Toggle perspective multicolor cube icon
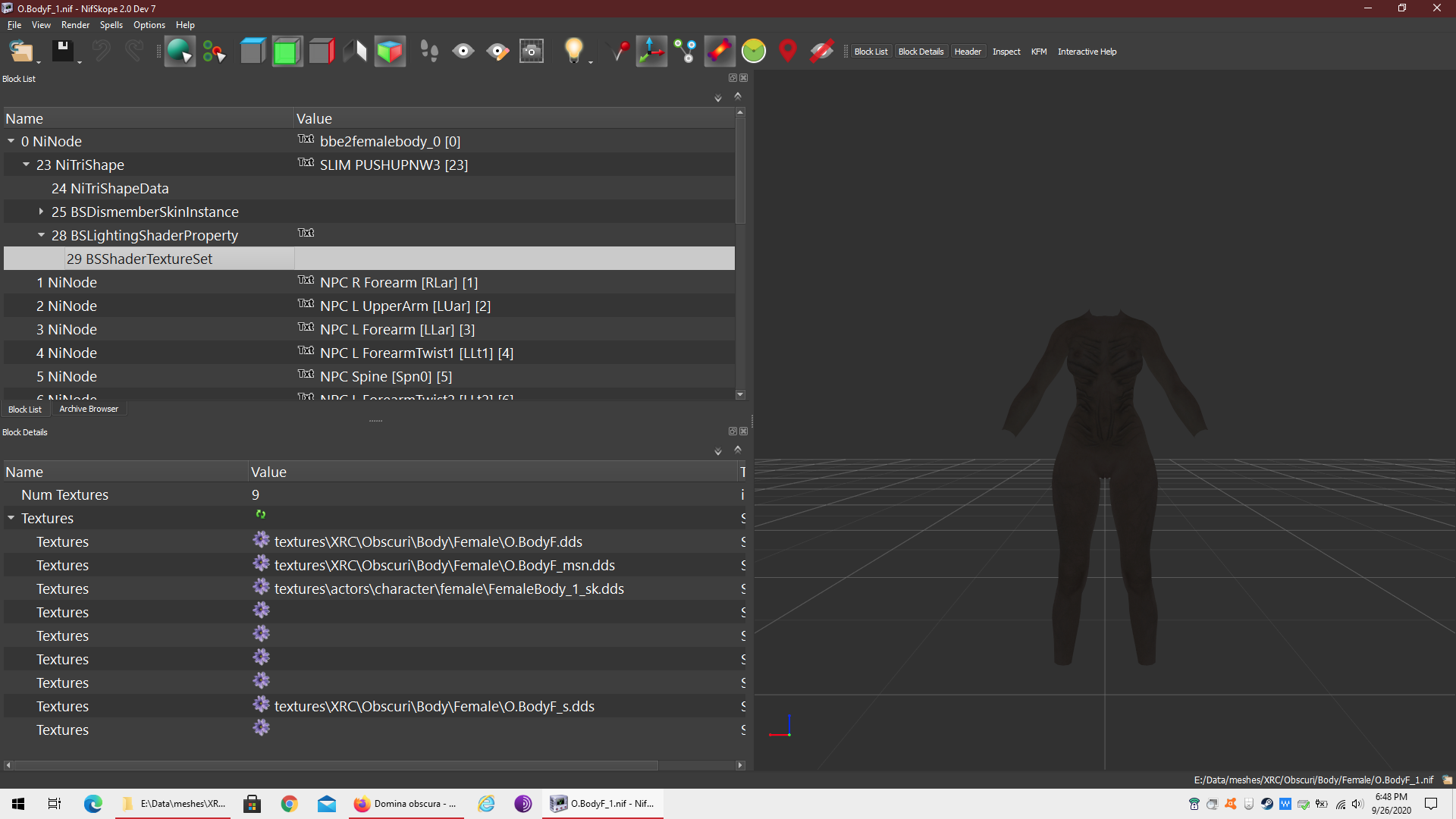The height and width of the screenshot is (819, 1456). point(390,52)
